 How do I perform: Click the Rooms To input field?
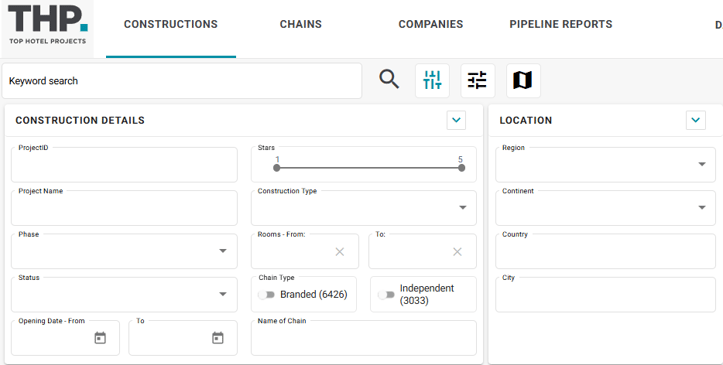pos(422,251)
